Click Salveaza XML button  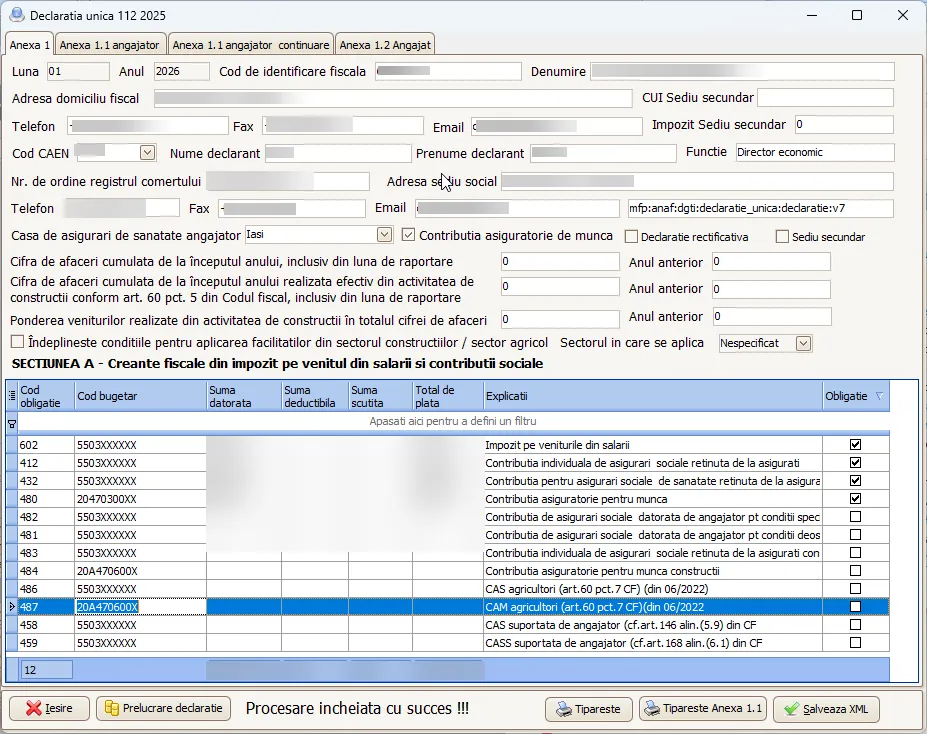click(826, 709)
